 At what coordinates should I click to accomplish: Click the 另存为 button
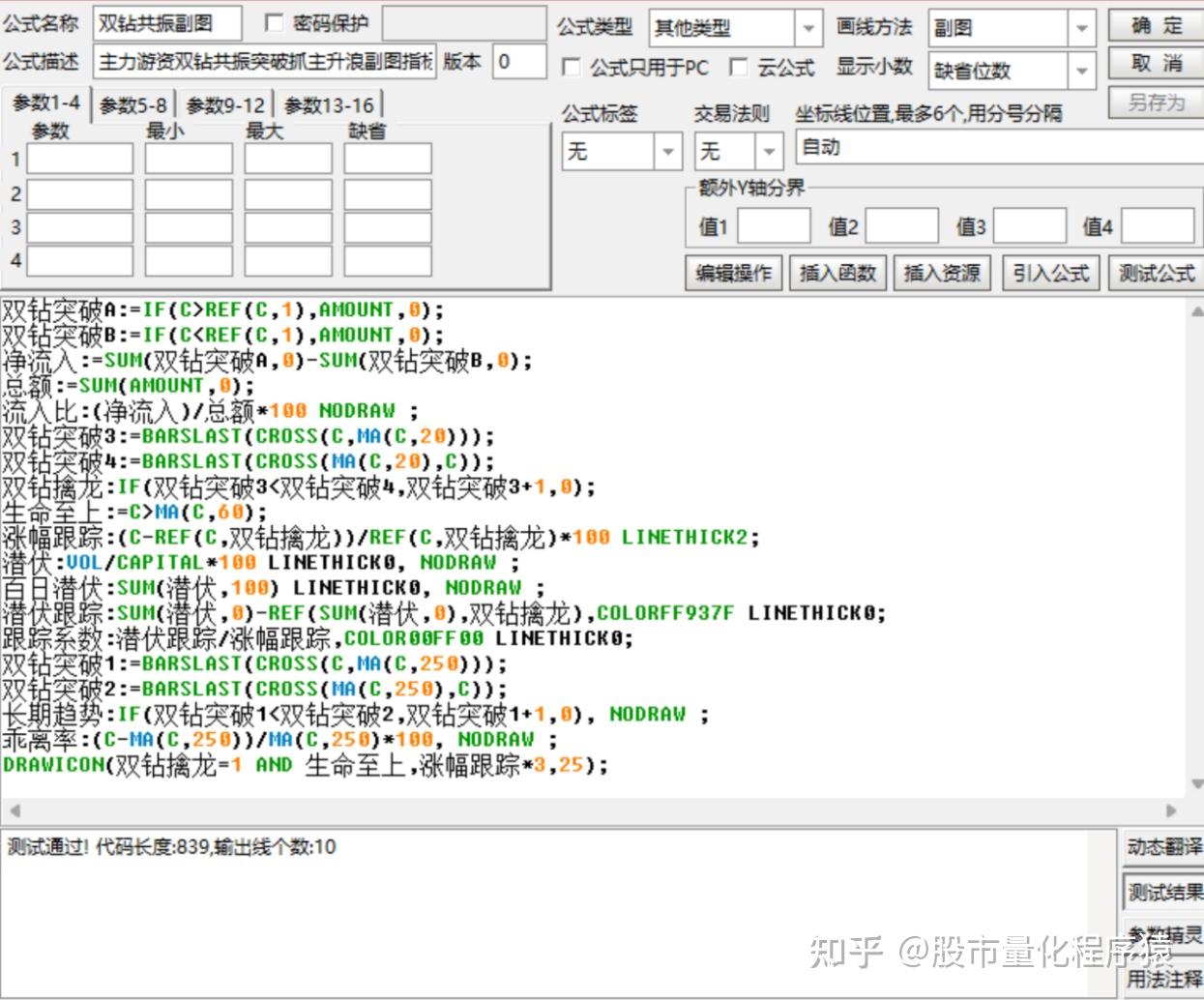tap(1156, 102)
